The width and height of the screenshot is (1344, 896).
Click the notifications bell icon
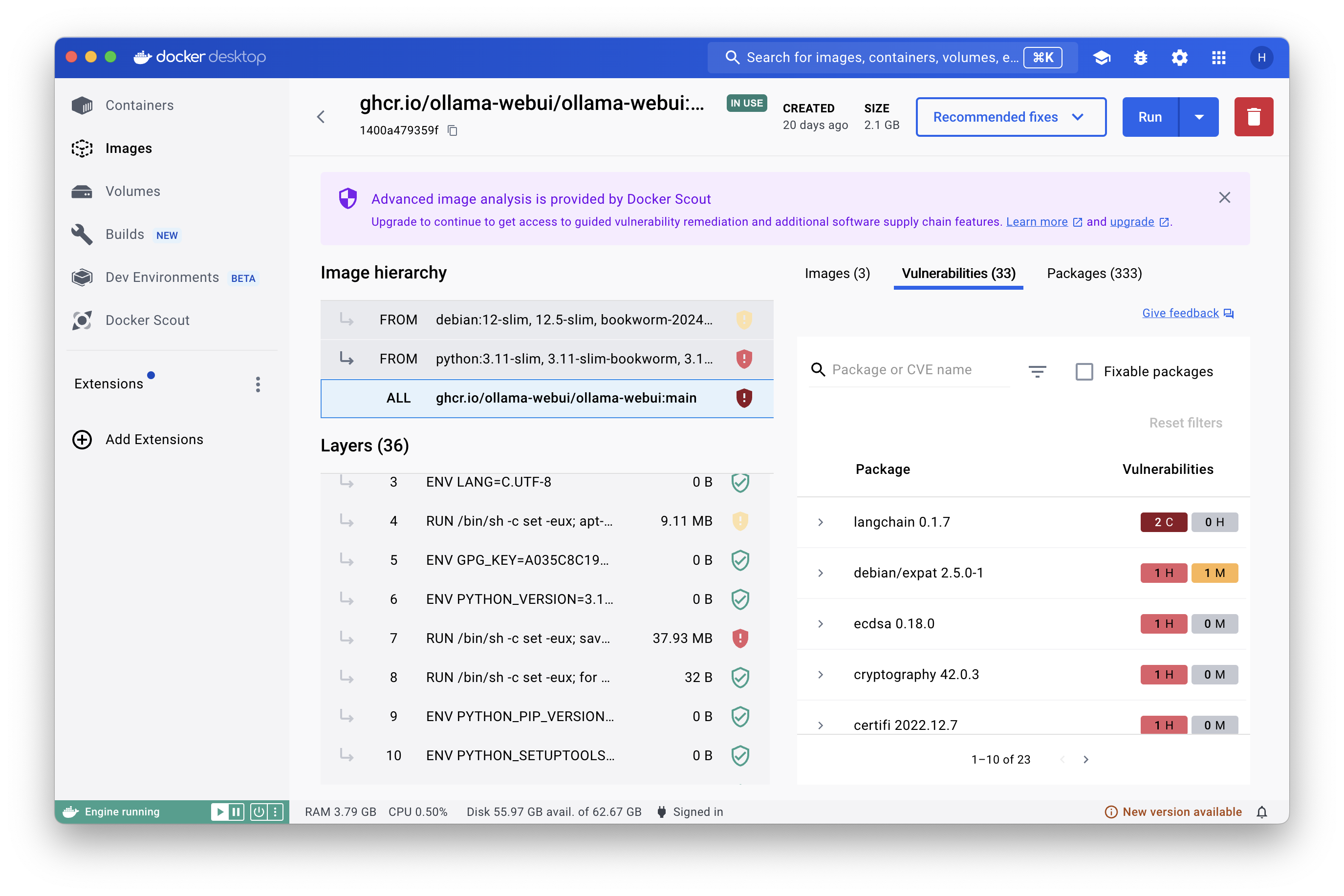(1262, 812)
